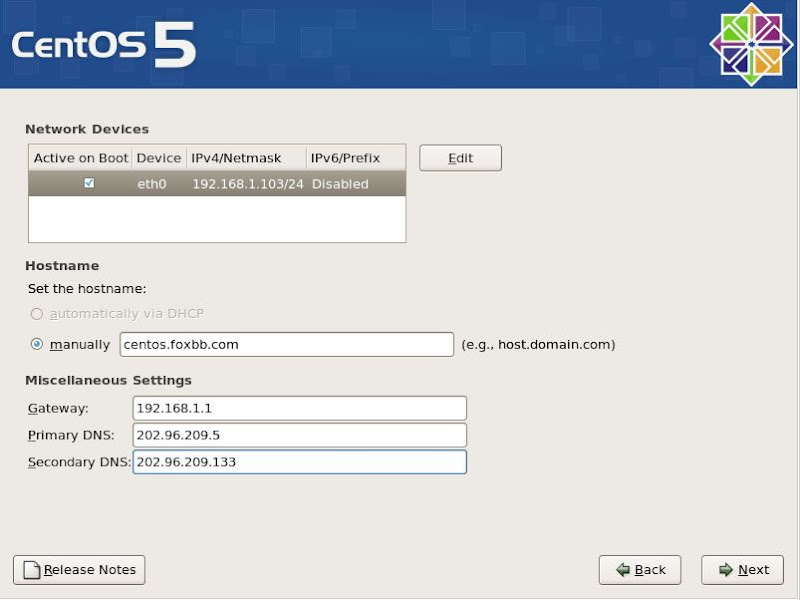
Task: Click the CentOS 5 title text in banner
Action: [103, 45]
